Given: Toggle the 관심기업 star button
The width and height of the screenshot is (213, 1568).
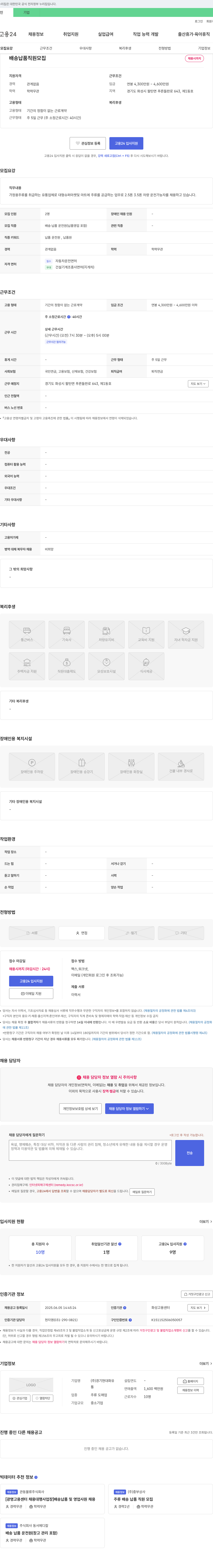Looking at the screenshot, I should click(x=20, y=1398).
